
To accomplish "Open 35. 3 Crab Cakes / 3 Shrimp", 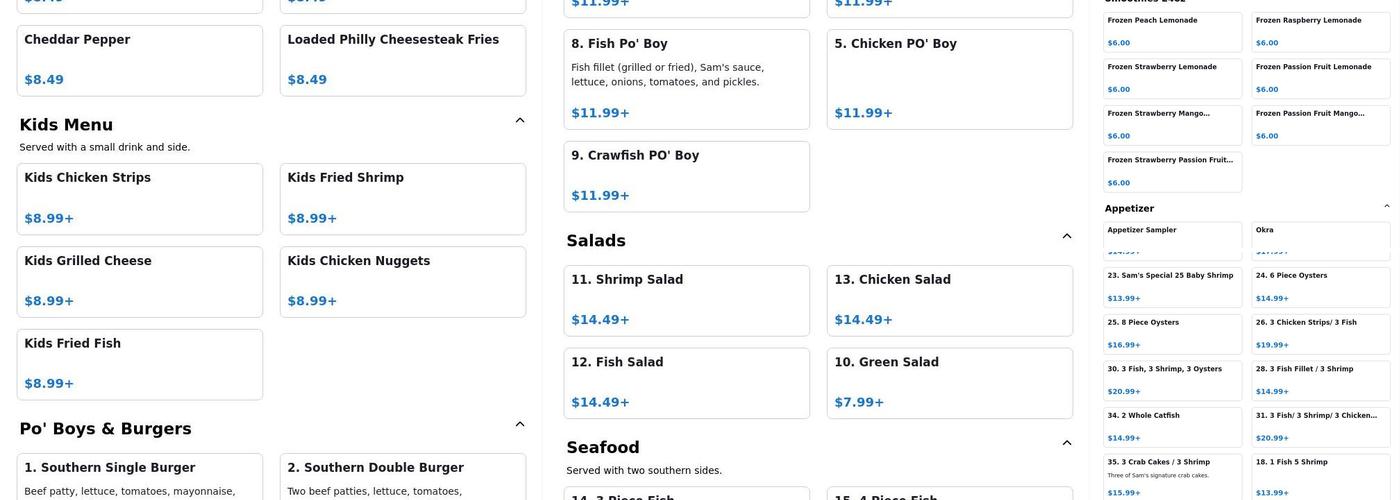I will tap(1173, 476).
